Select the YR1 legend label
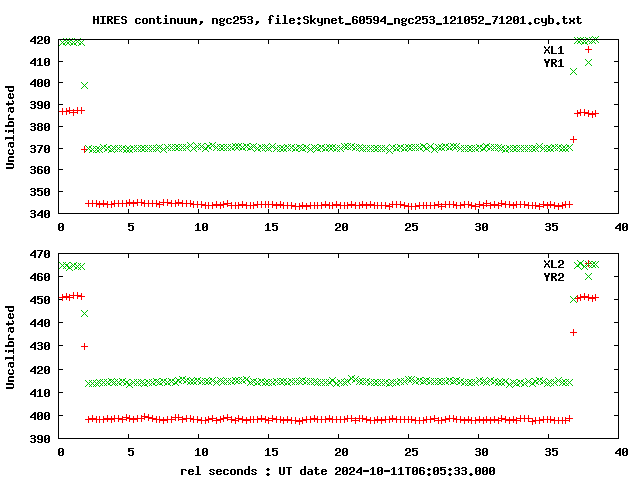The height and width of the screenshot is (480, 640). [x=553, y=63]
